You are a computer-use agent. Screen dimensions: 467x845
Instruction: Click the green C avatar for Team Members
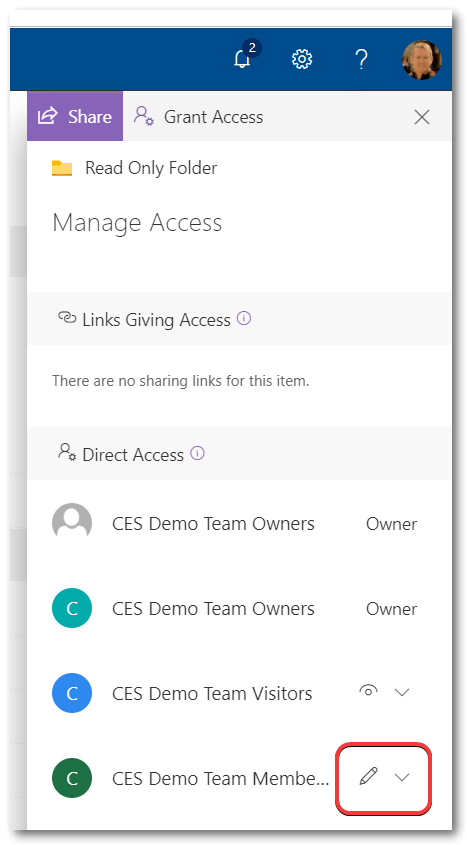tap(72, 778)
